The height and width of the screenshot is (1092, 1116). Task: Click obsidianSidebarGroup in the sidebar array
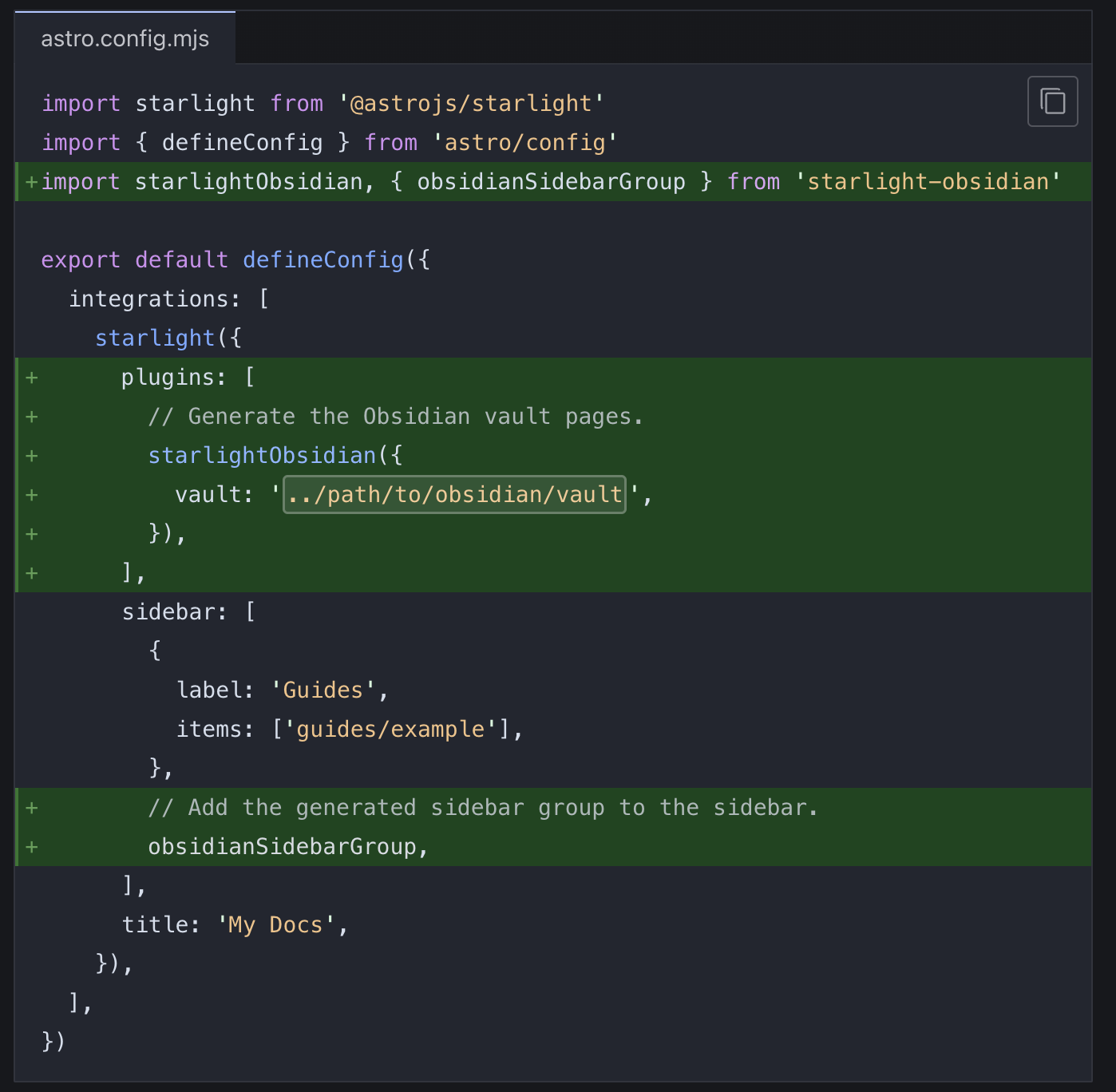[282, 847]
